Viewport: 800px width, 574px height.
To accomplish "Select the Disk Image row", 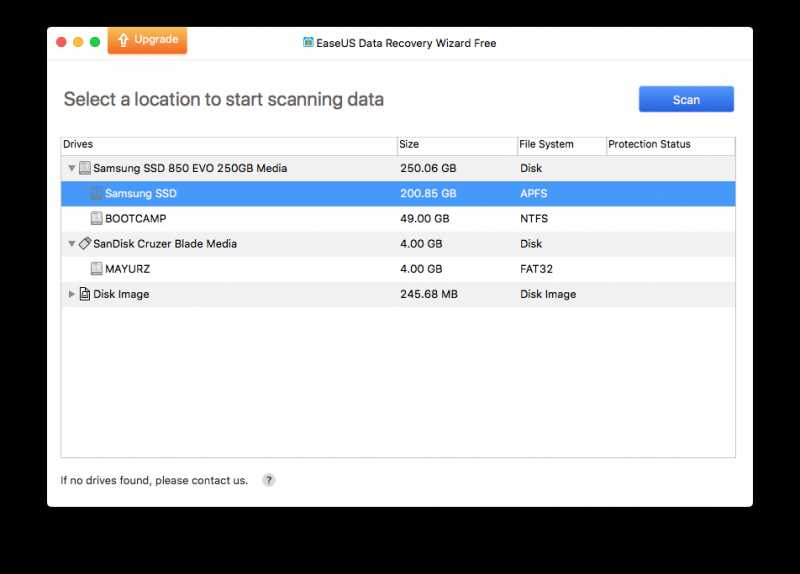I will [x=398, y=294].
